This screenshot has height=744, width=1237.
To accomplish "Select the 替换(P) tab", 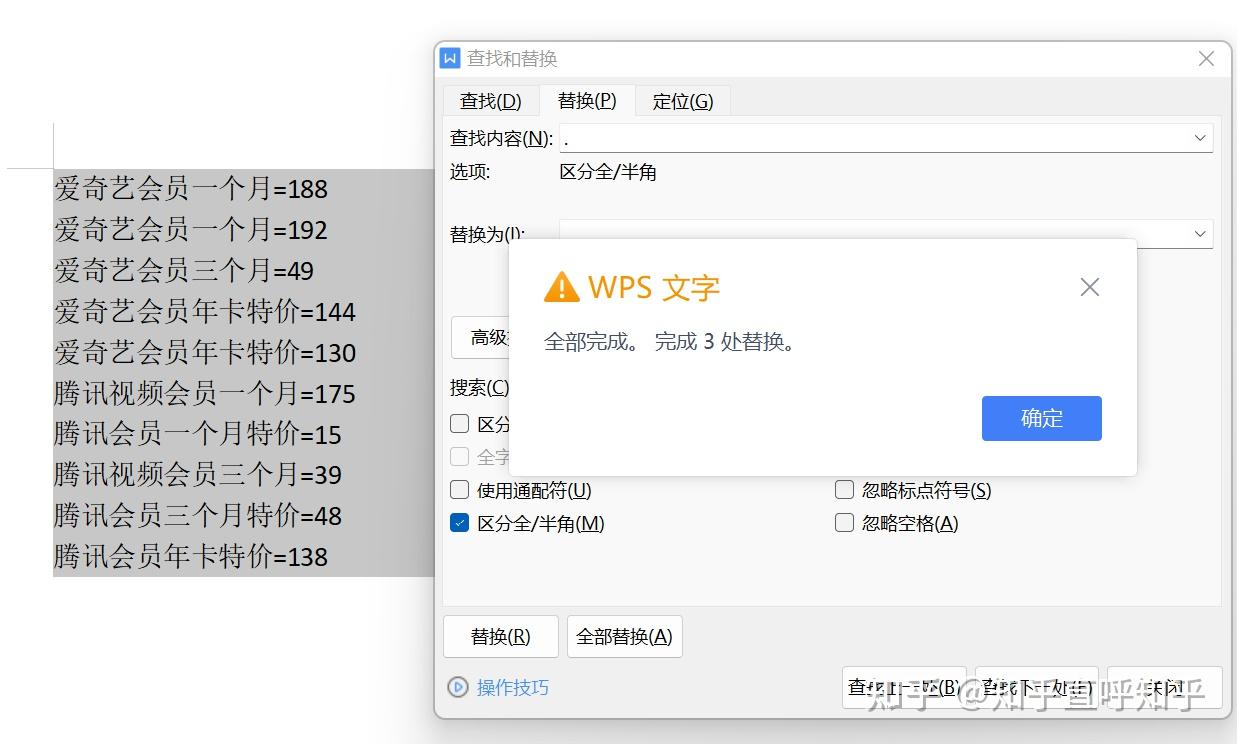I will (x=587, y=100).
